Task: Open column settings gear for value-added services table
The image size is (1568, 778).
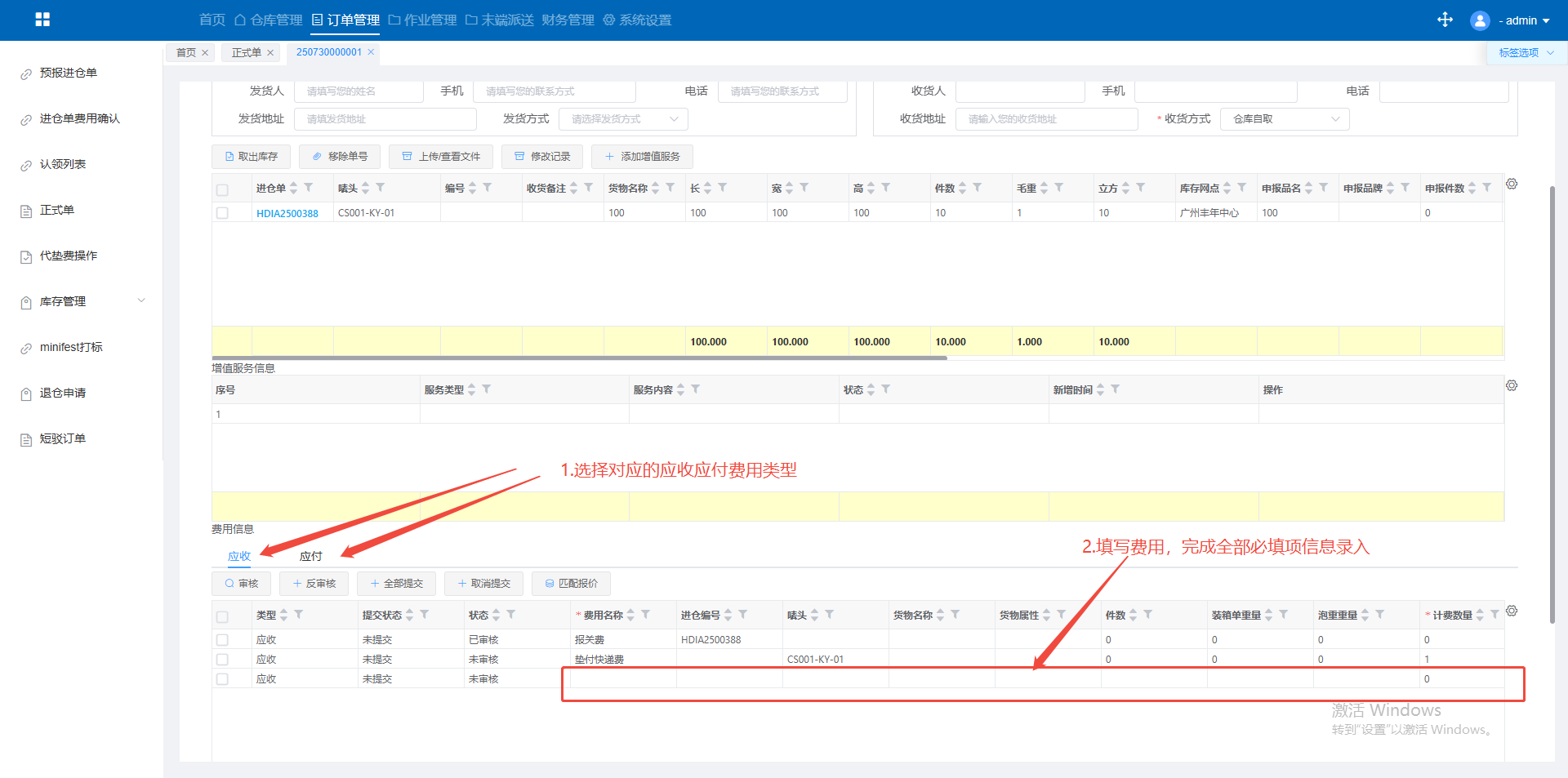Action: 1512,385
